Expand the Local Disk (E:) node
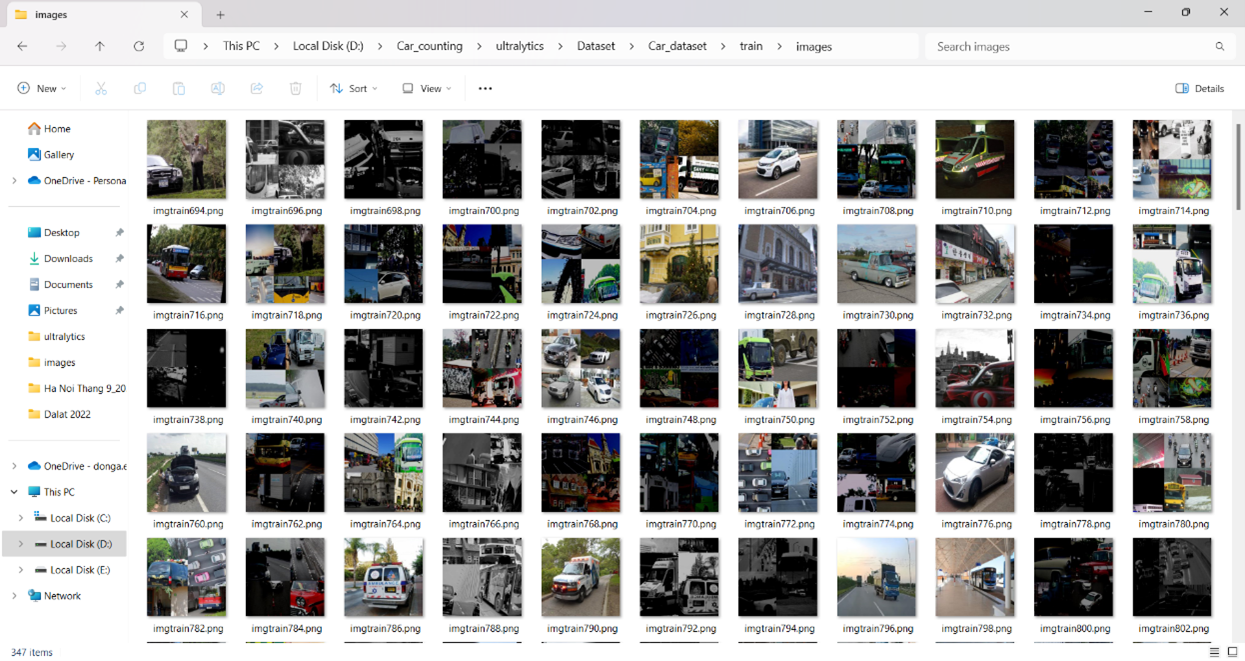 click(x=21, y=570)
